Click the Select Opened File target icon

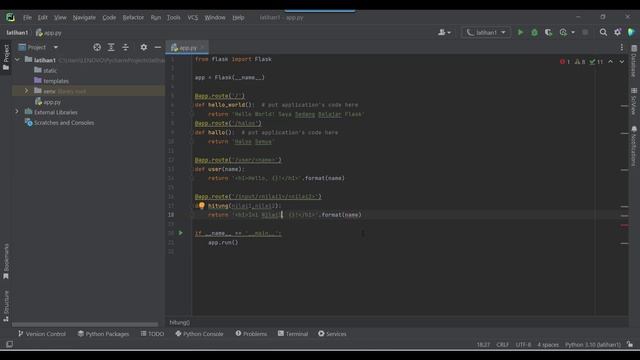pyautogui.click(x=97, y=47)
